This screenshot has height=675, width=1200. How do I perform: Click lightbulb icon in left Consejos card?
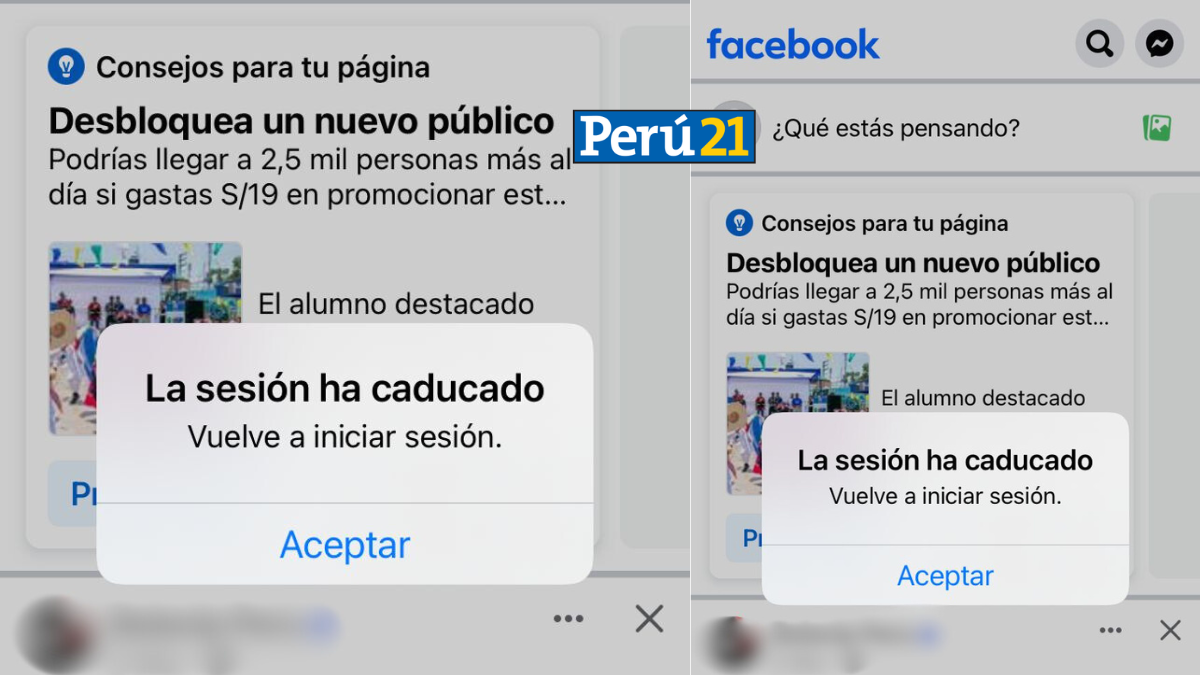coord(66,67)
